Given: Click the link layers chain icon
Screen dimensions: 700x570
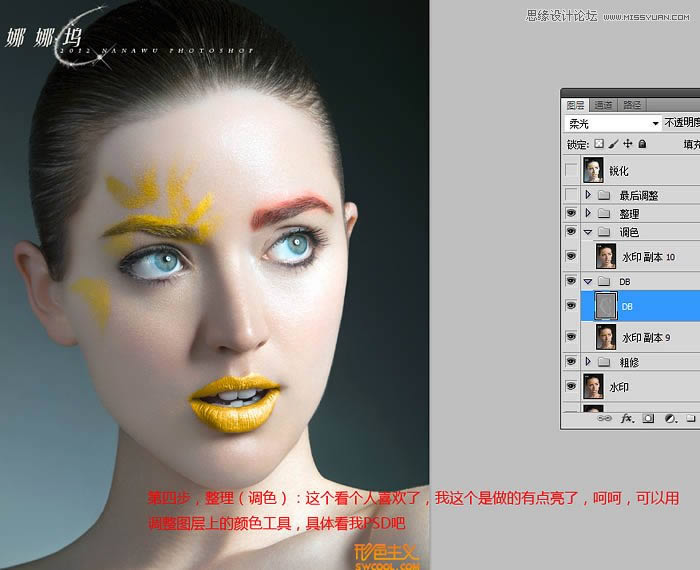Looking at the screenshot, I should (x=604, y=418).
